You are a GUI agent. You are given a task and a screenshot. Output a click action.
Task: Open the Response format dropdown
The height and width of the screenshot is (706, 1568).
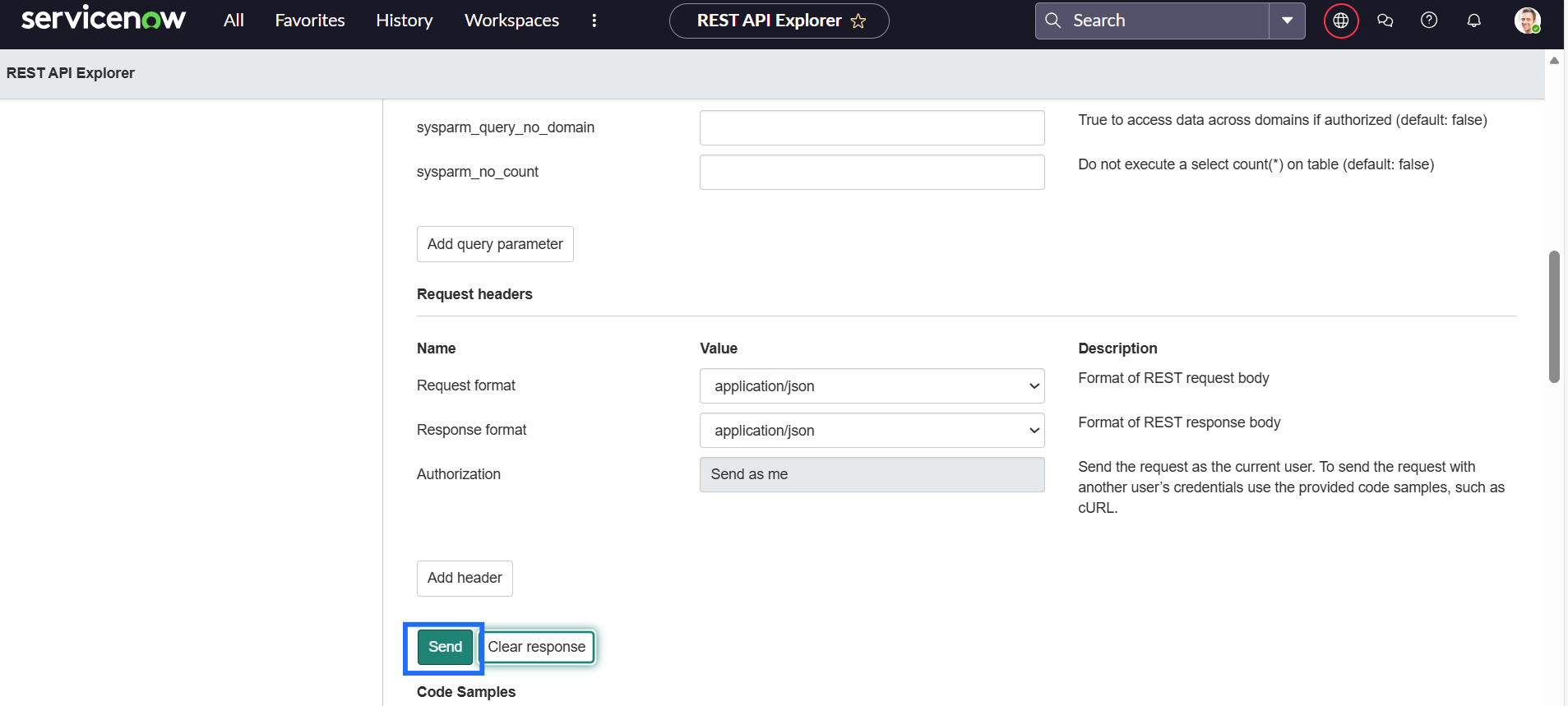coord(872,431)
